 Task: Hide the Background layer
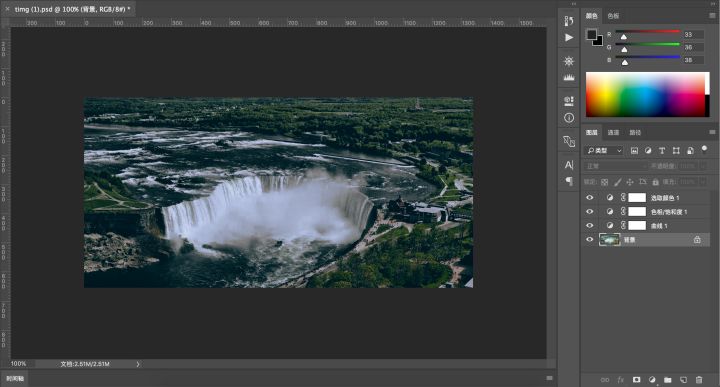[590, 240]
